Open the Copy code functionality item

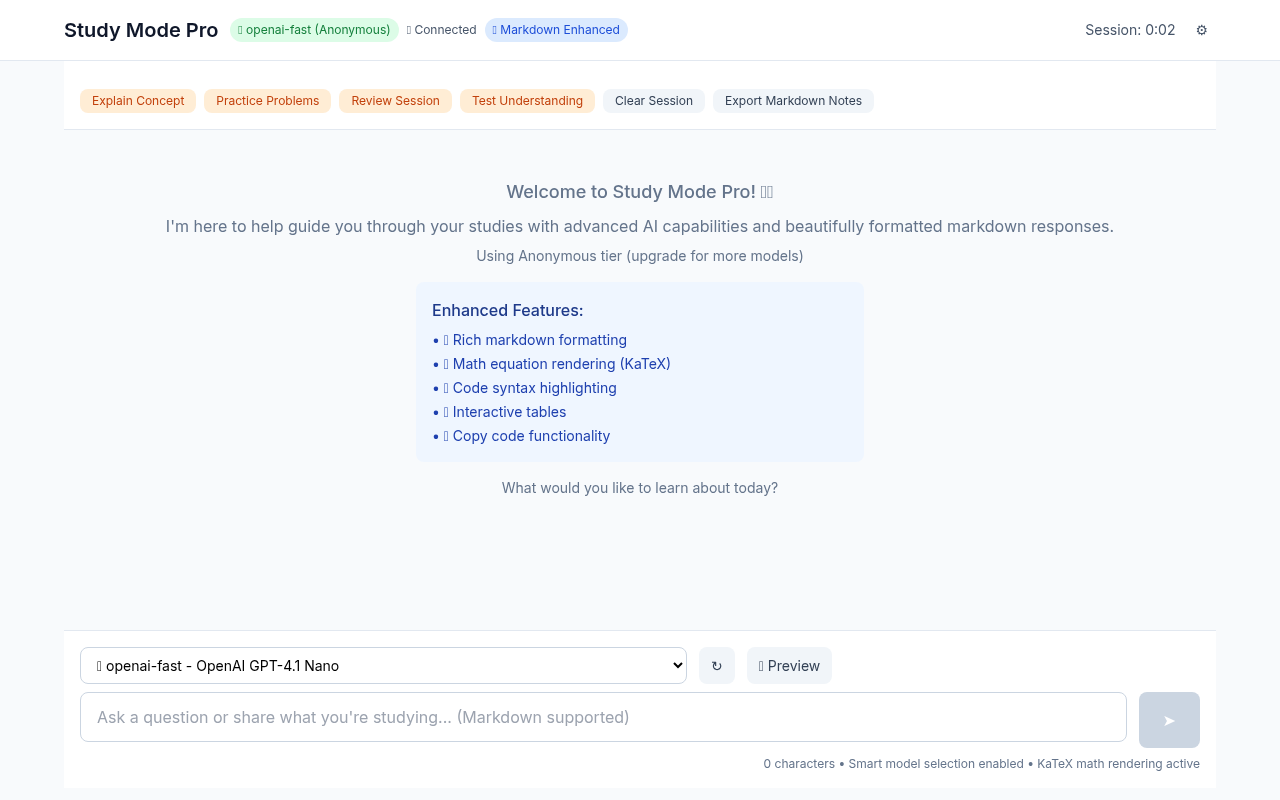[x=531, y=436]
